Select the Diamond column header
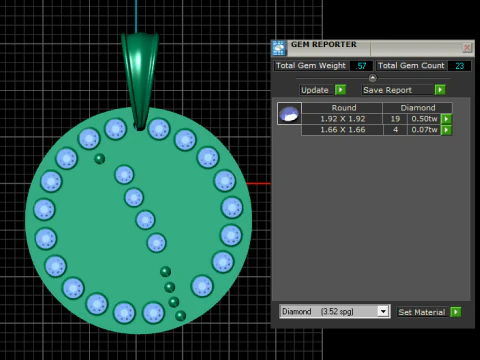The height and width of the screenshot is (360, 480). [x=418, y=108]
